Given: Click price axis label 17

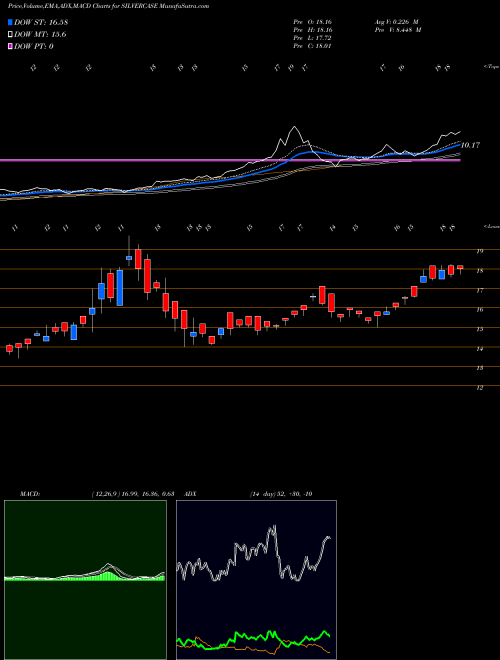Looking at the screenshot, I should pos(479,290).
